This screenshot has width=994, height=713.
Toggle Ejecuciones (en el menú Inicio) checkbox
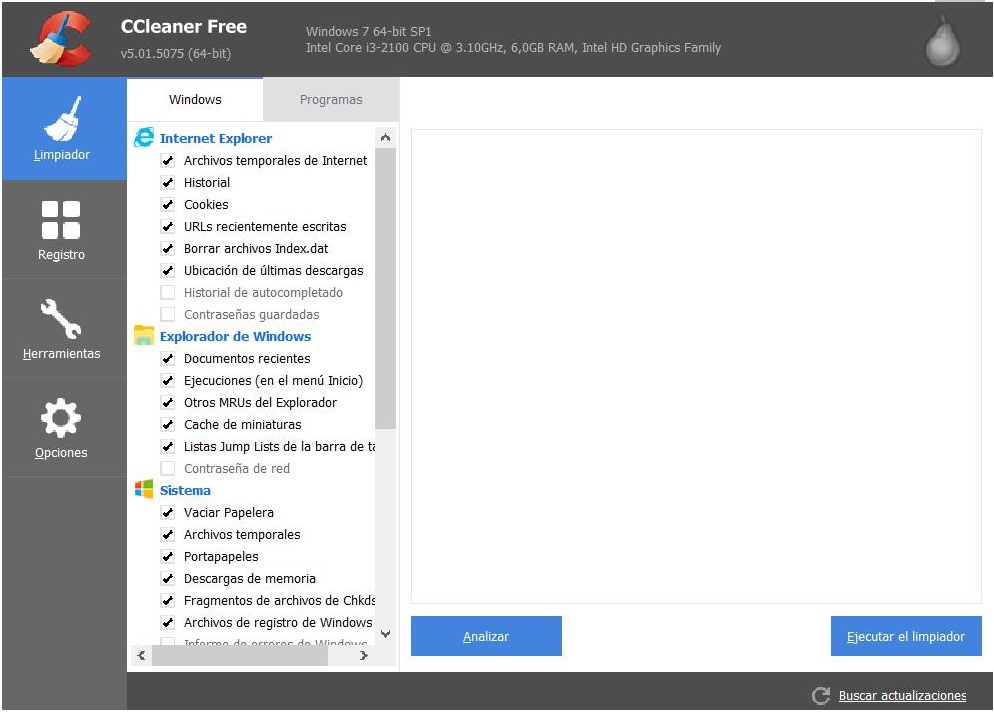167,380
